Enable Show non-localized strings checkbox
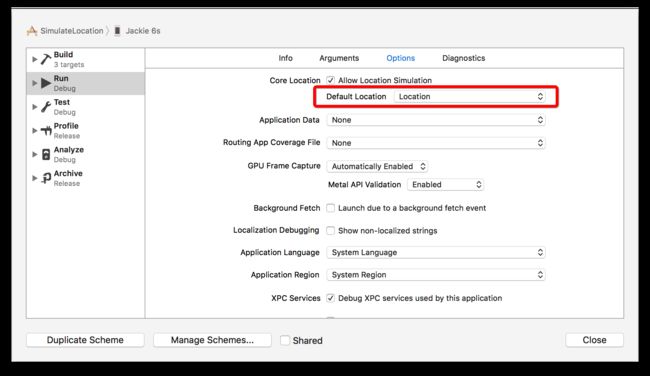 [x=330, y=230]
